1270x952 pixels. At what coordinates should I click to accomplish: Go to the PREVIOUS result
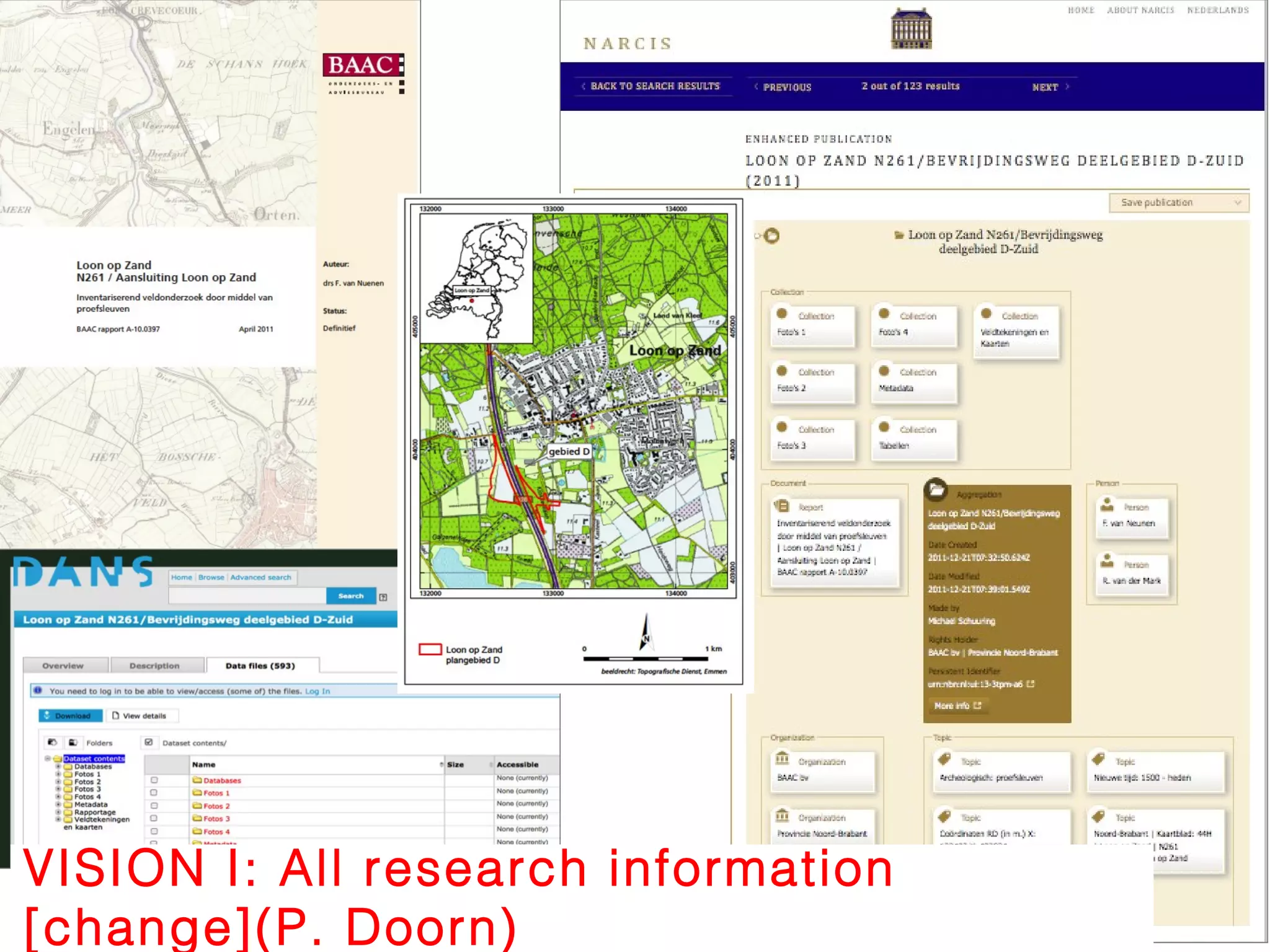click(x=783, y=87)
